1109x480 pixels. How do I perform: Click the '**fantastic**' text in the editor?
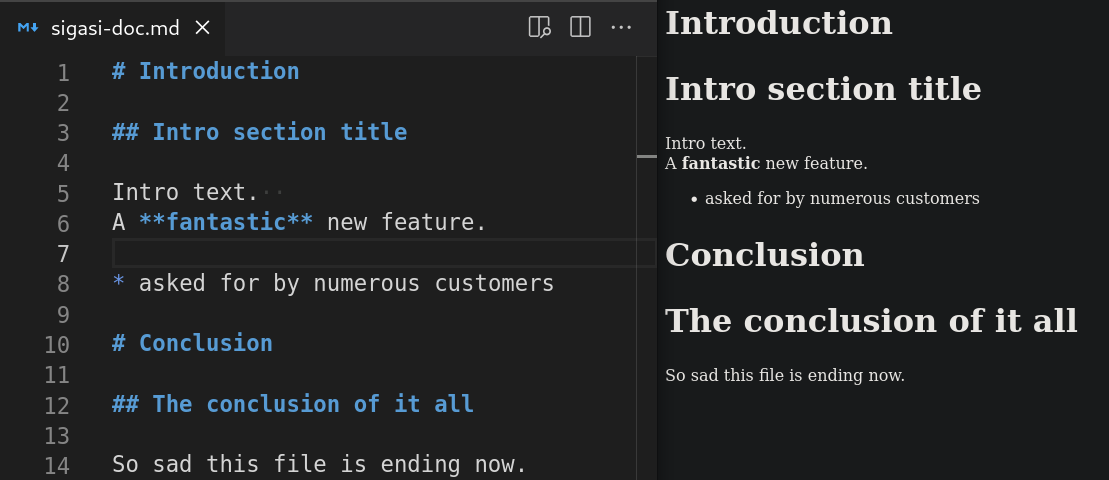225,223
